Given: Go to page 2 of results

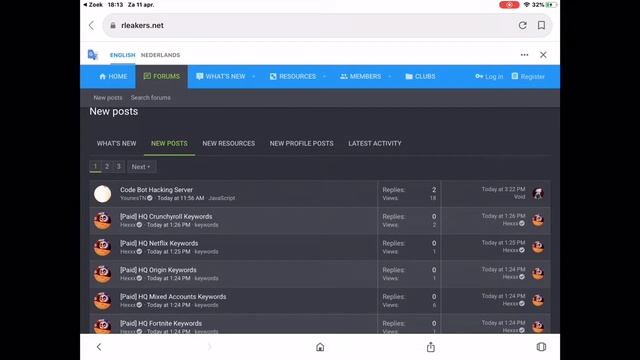Looking at the screenshot, I should (107, 167).
